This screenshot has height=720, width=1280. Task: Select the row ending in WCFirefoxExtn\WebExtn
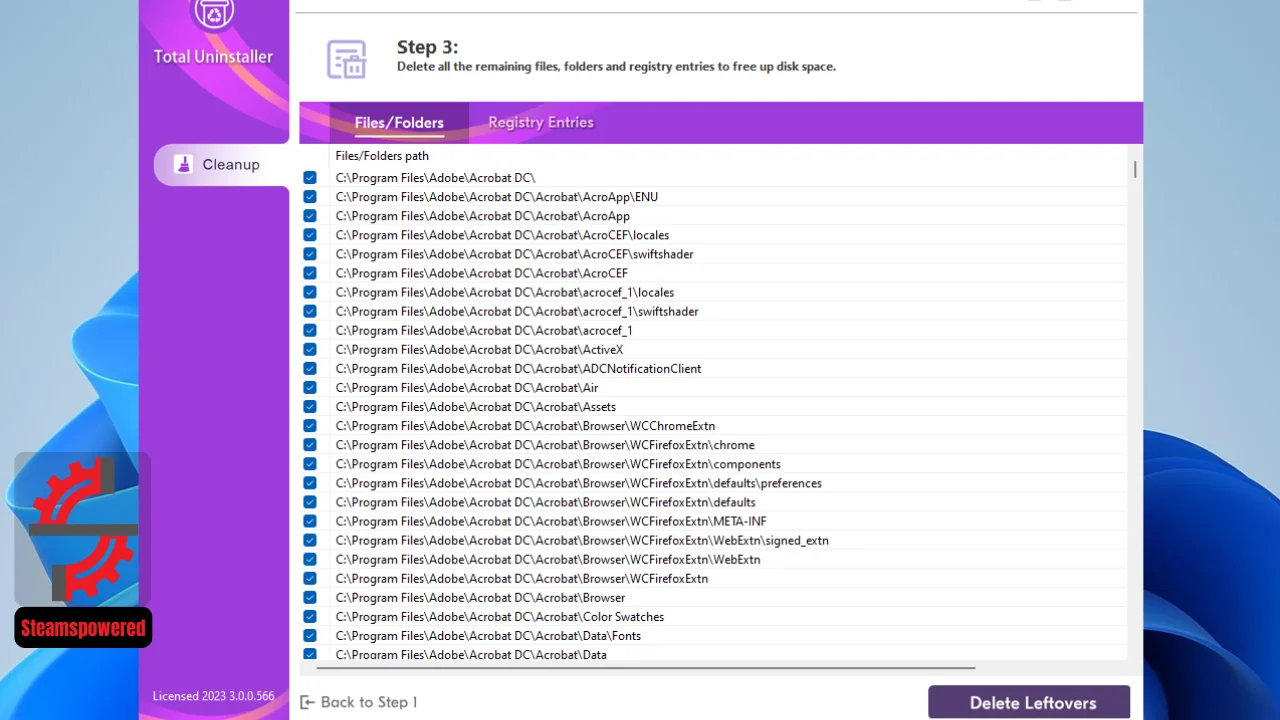714,559
